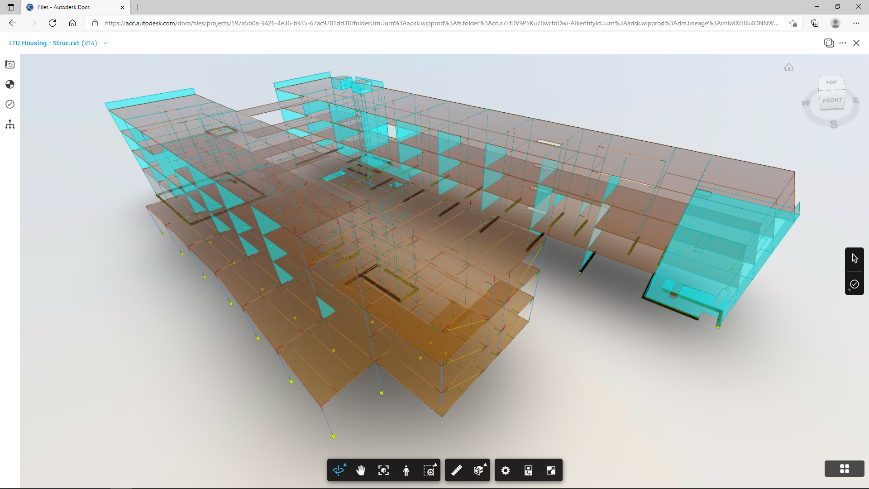
Task: Open the Section analysis cube tool
Action: pos(479,470)
